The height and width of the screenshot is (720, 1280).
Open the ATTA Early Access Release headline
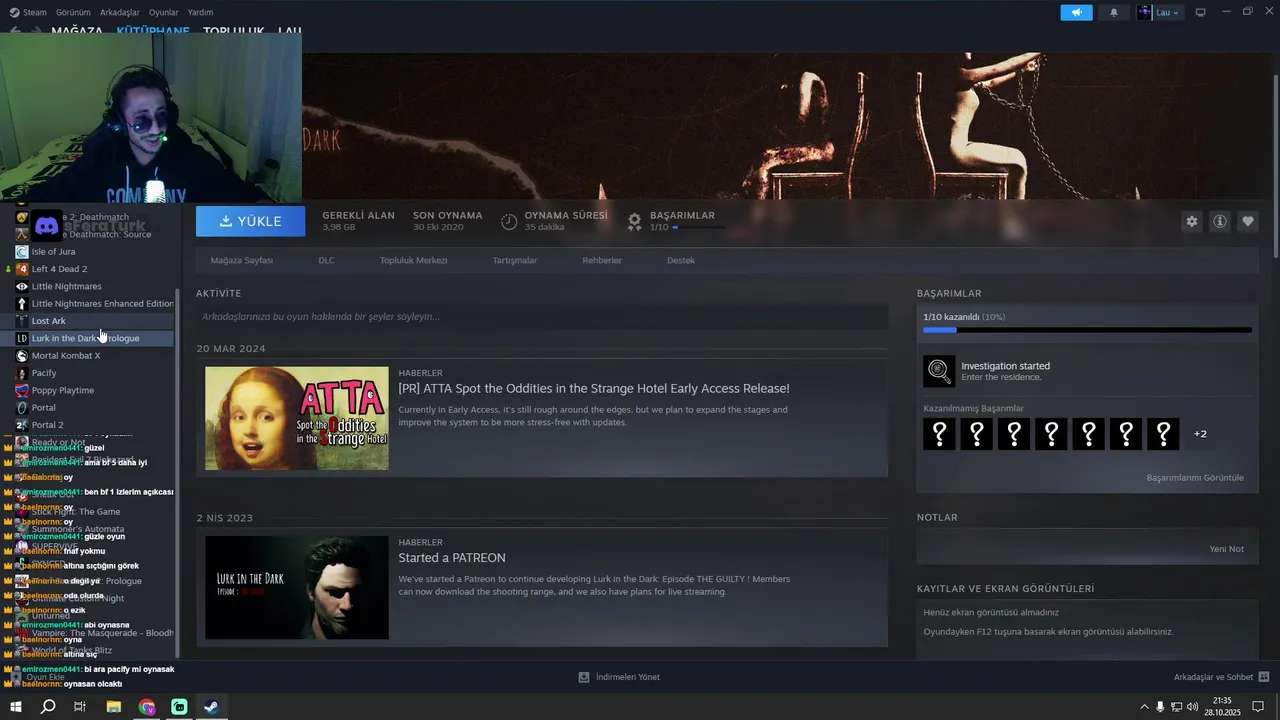coord(594,388)
